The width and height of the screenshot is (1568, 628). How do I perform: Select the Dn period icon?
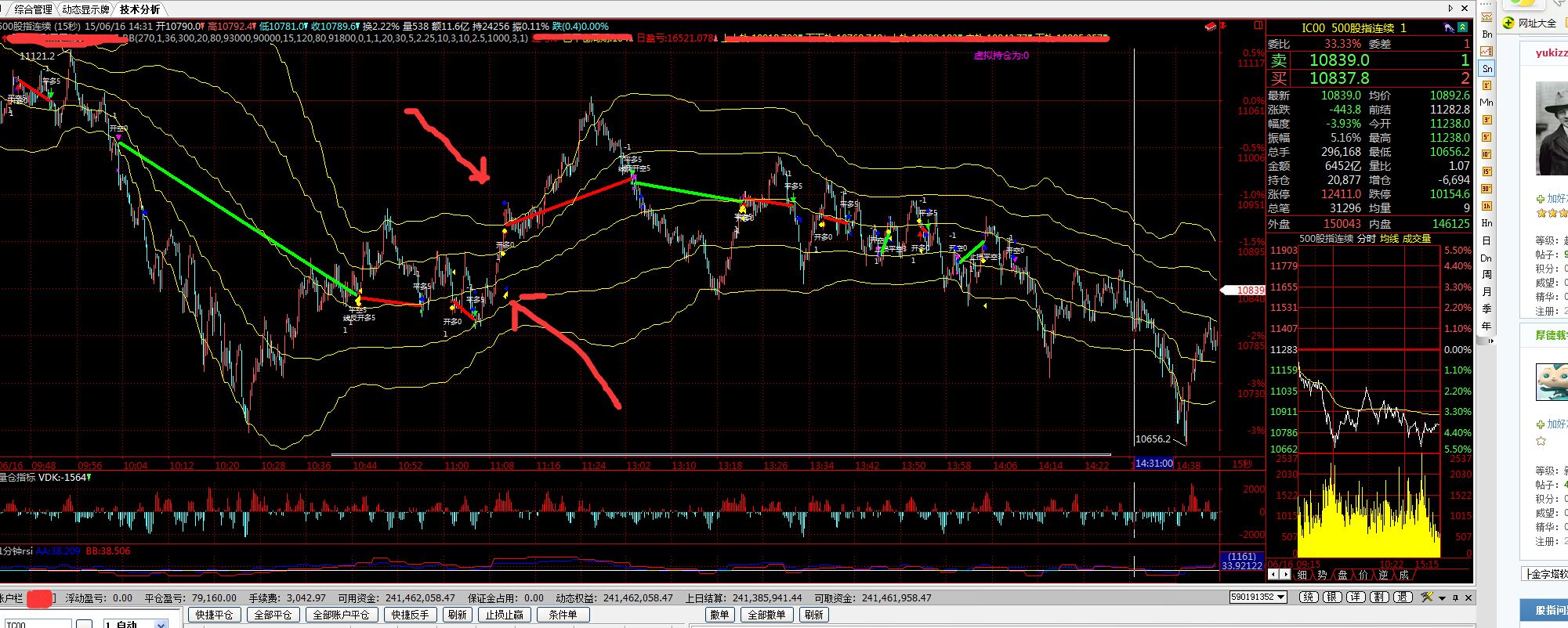[x=1487, y=258]
